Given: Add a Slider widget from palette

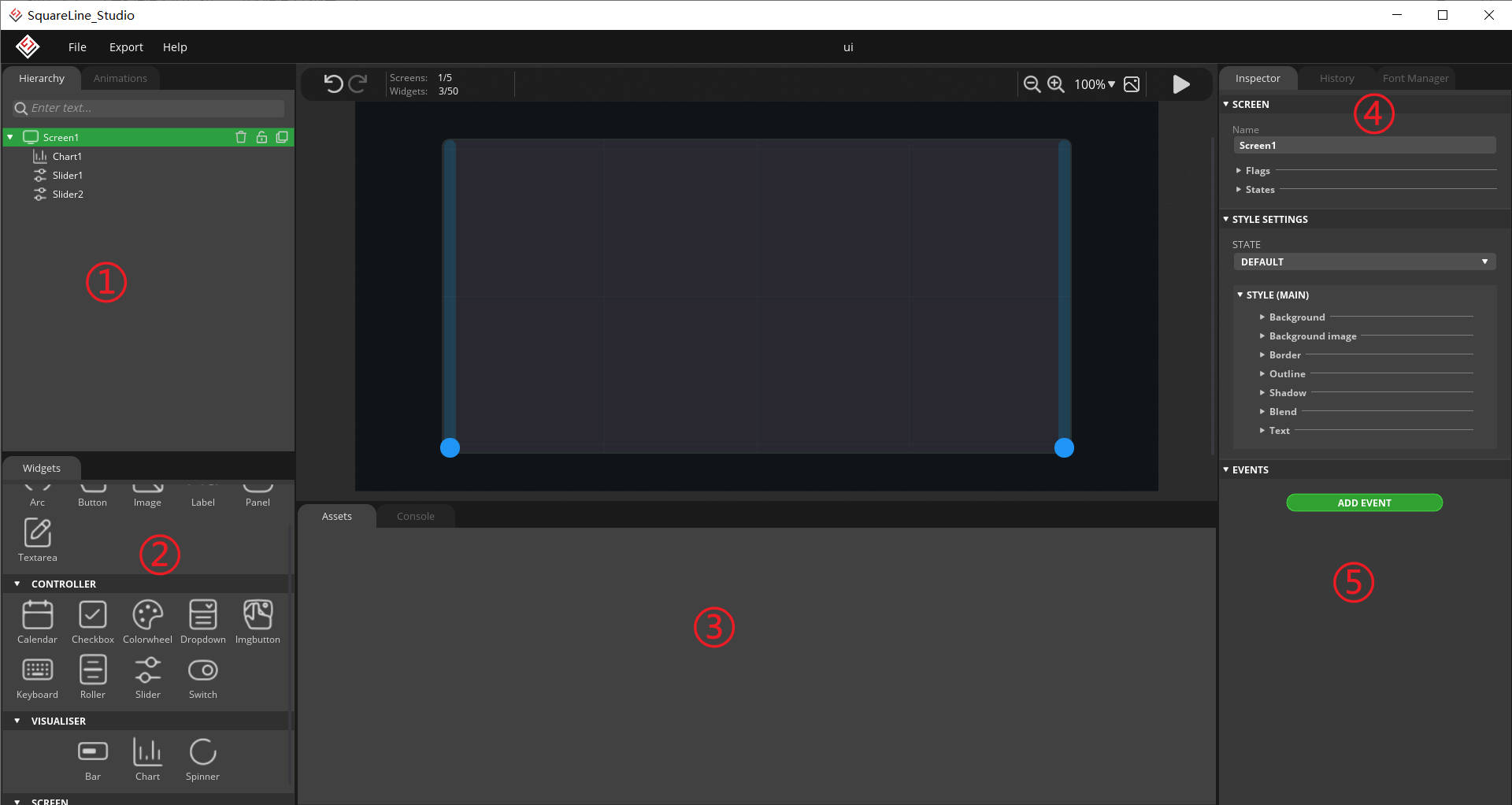Looking at the screenshot, I should 148,677.
